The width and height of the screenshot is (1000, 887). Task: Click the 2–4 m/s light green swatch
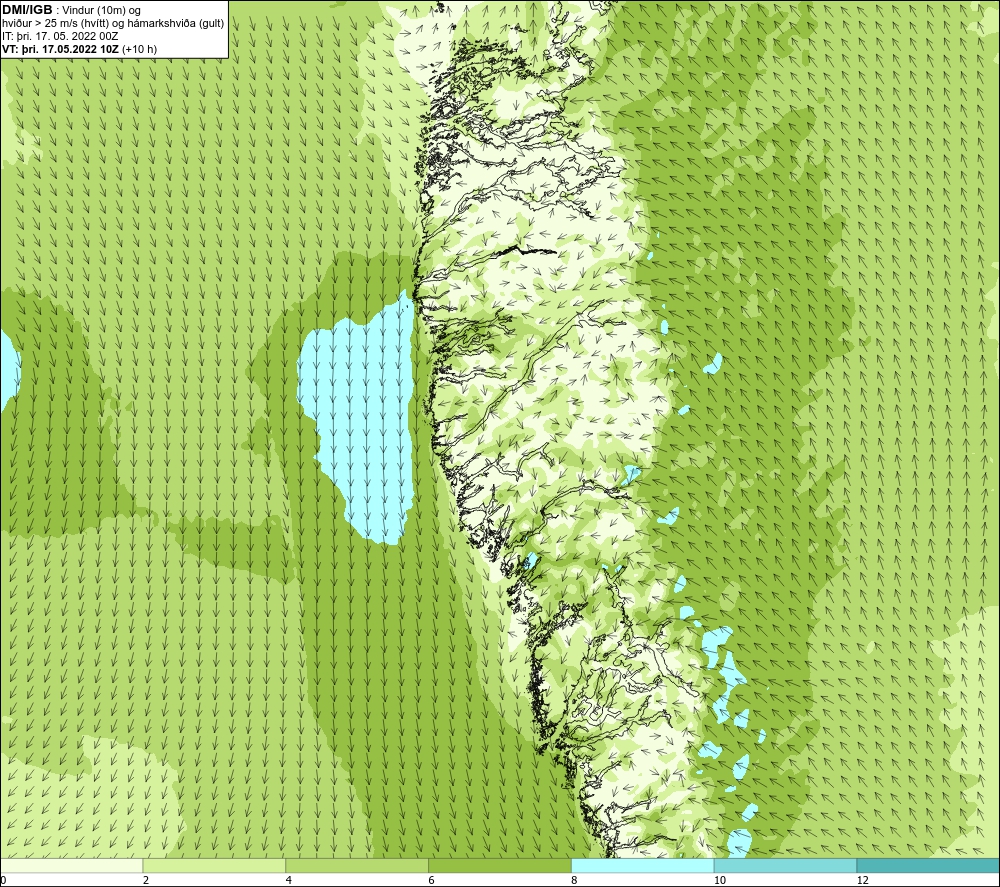click(214, 865)
